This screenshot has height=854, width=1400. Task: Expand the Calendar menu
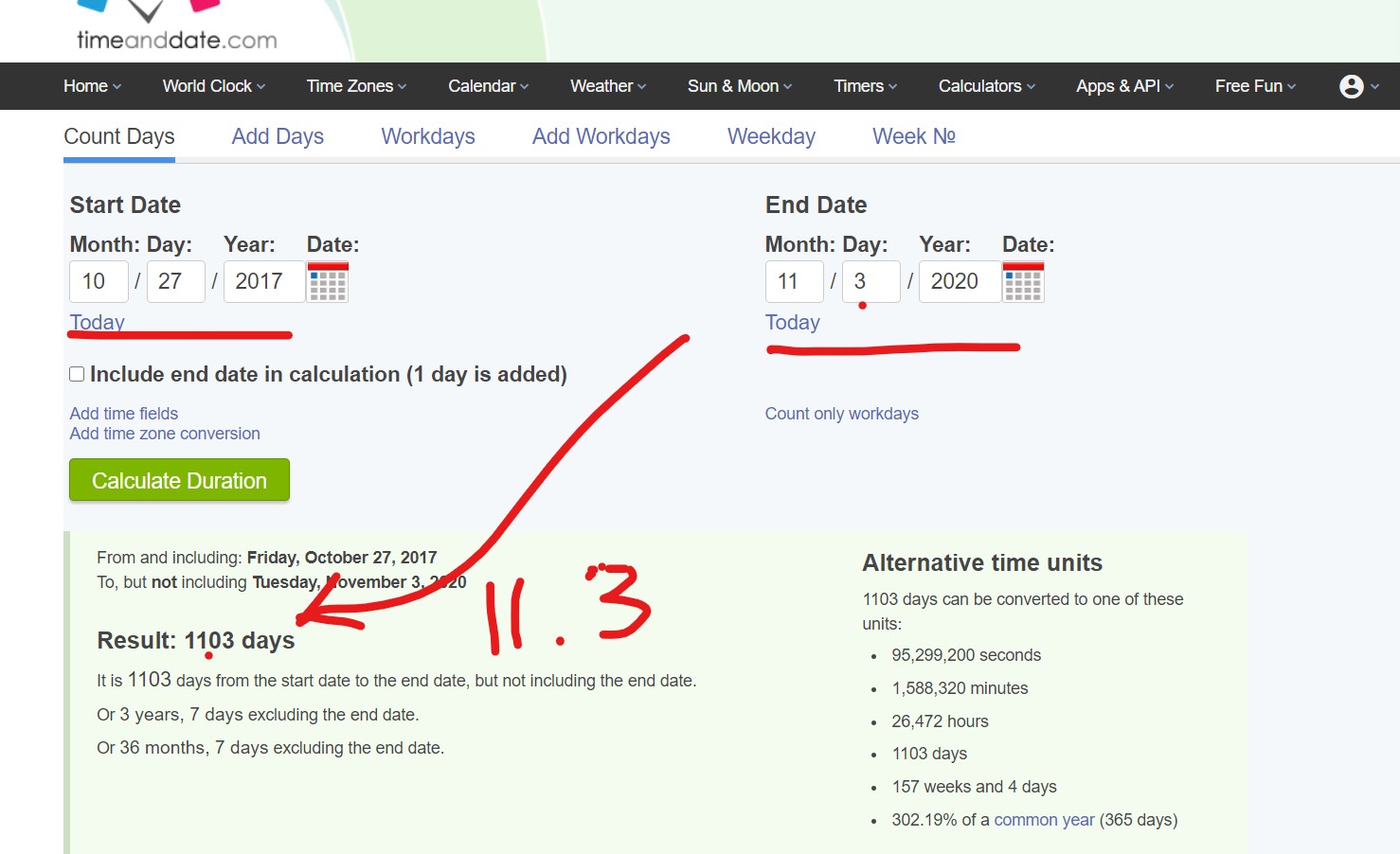(x=488, y=86)
